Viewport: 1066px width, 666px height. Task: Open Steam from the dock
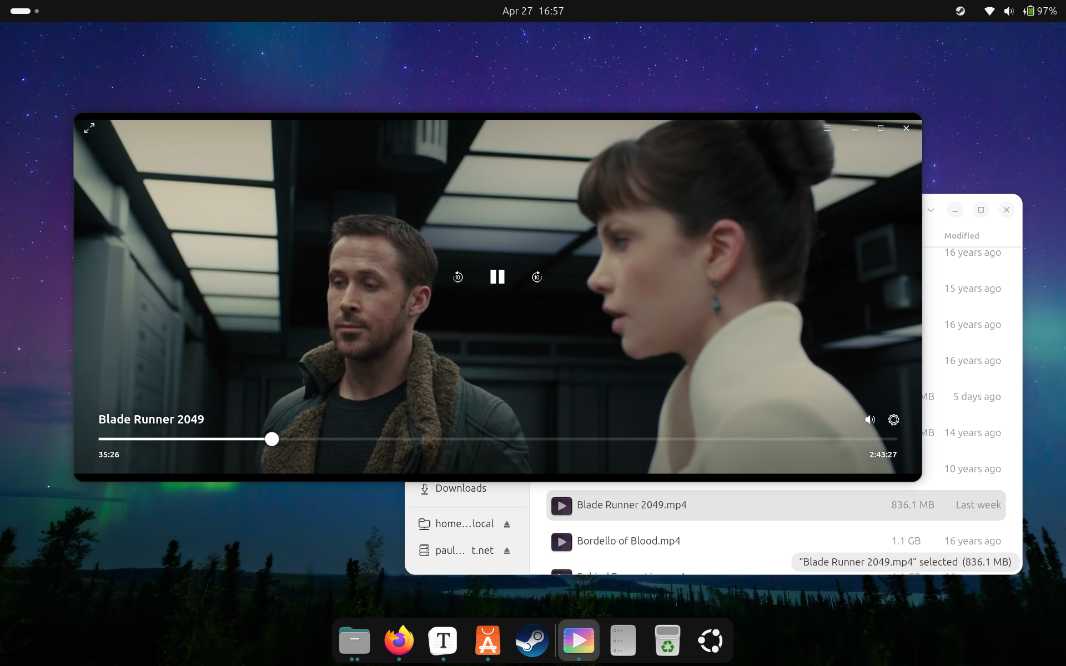pos(531,640)
